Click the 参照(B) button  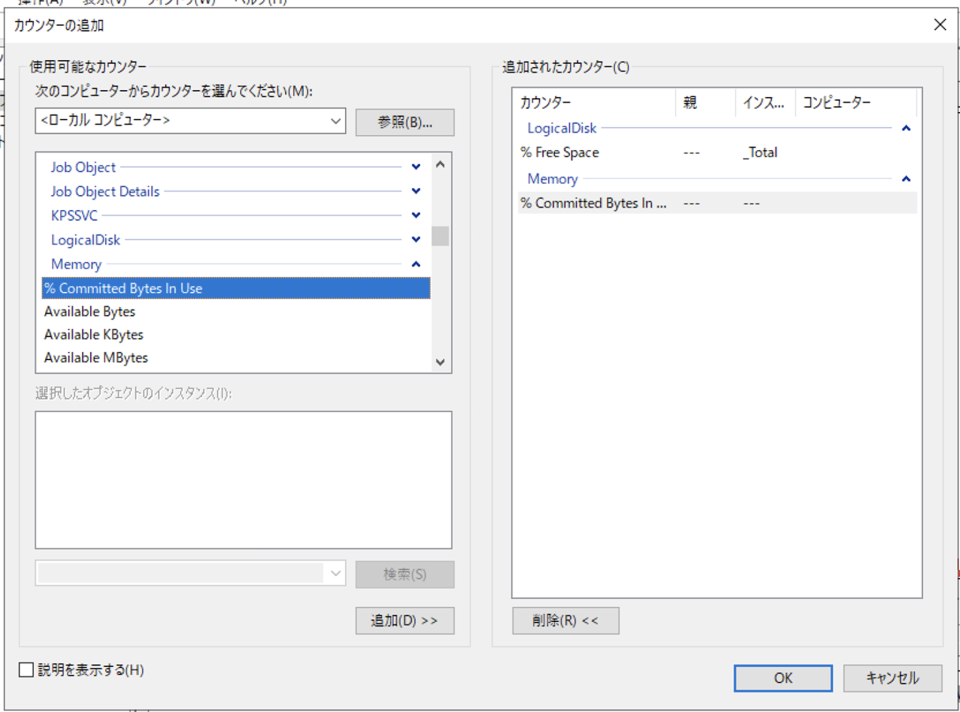(x=404, y=121)
